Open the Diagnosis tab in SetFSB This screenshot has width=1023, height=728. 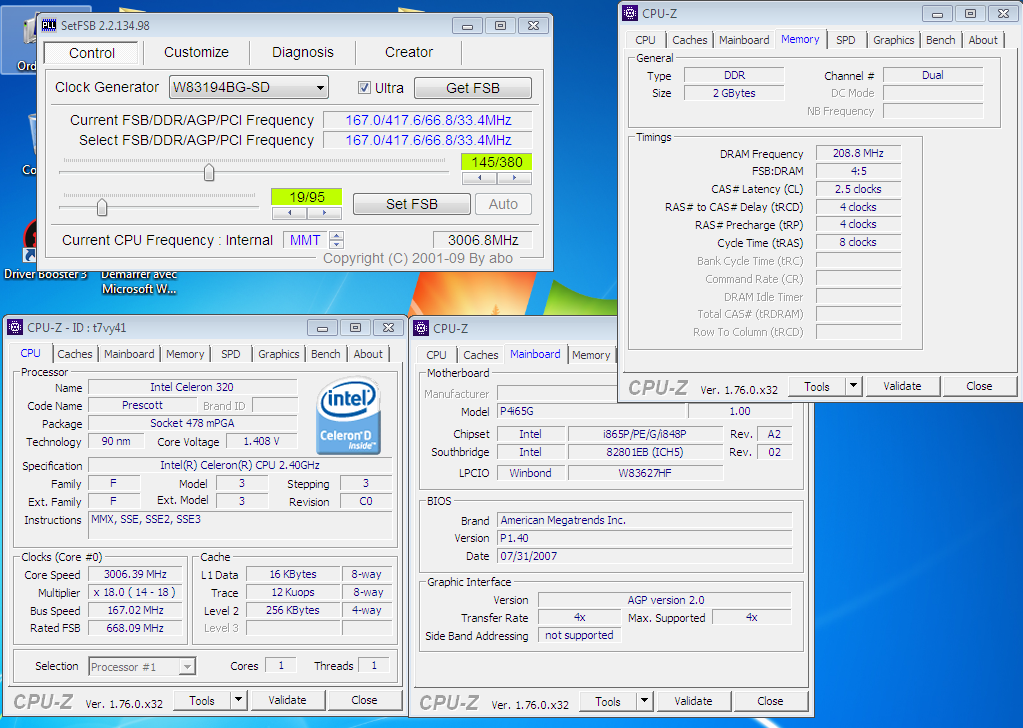coord(303,52)
